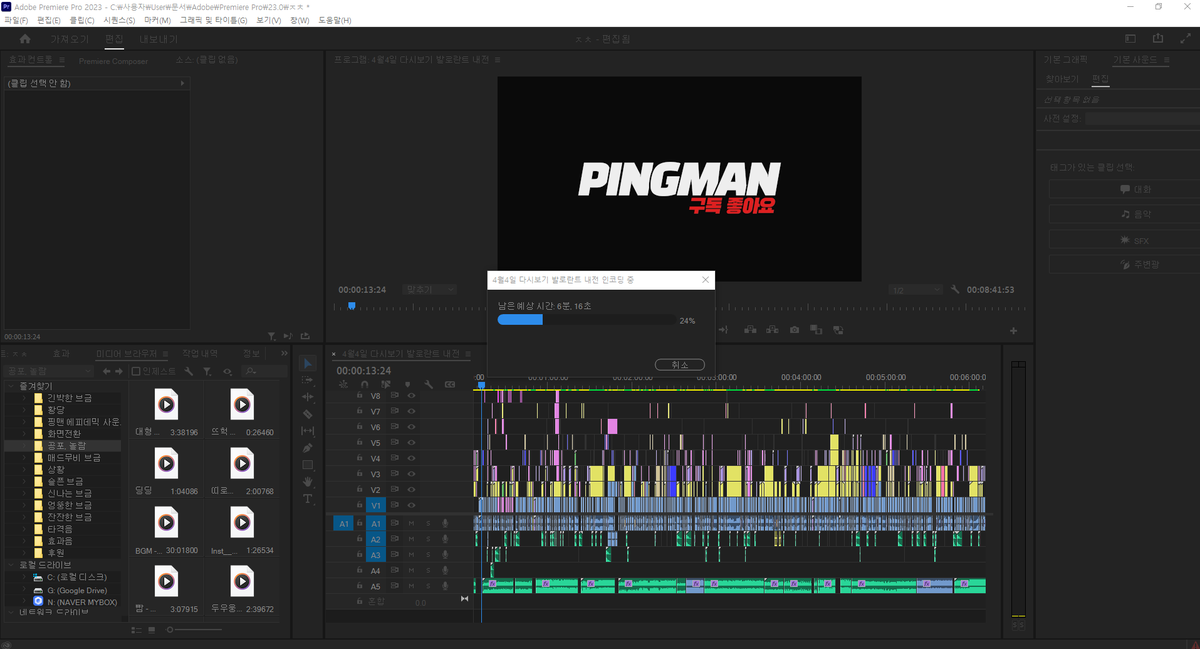Select the Ripple Edit tool
This screenshot has width=1200, height=649.
(308, 396)
